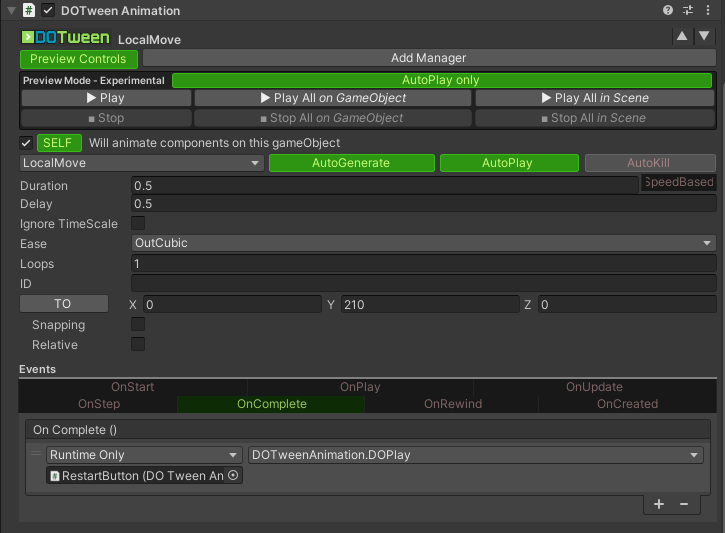Toggle the AutoPlay only preview mode
Image resolution: width=725 pixels, height=533 pixels.
pos(442,80)
